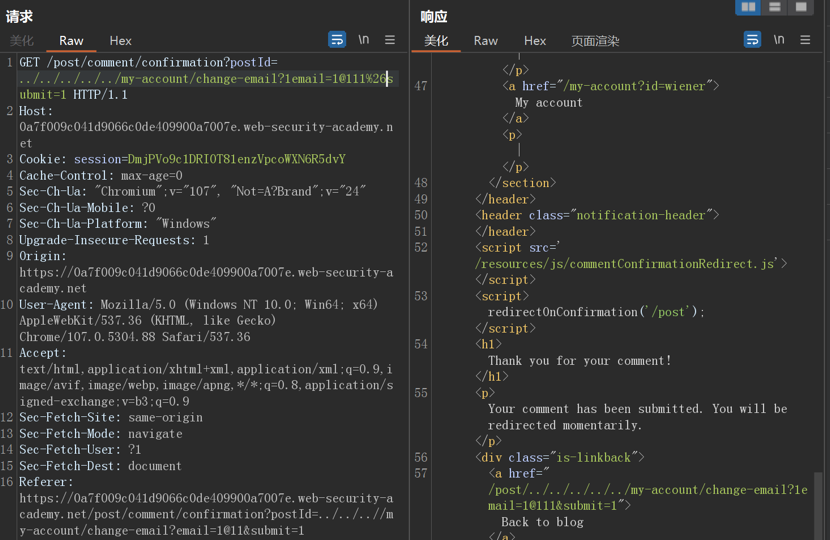Switch to top-bottom layout view
The height and width of the screenshot is (540, 830).
[774, 7]
